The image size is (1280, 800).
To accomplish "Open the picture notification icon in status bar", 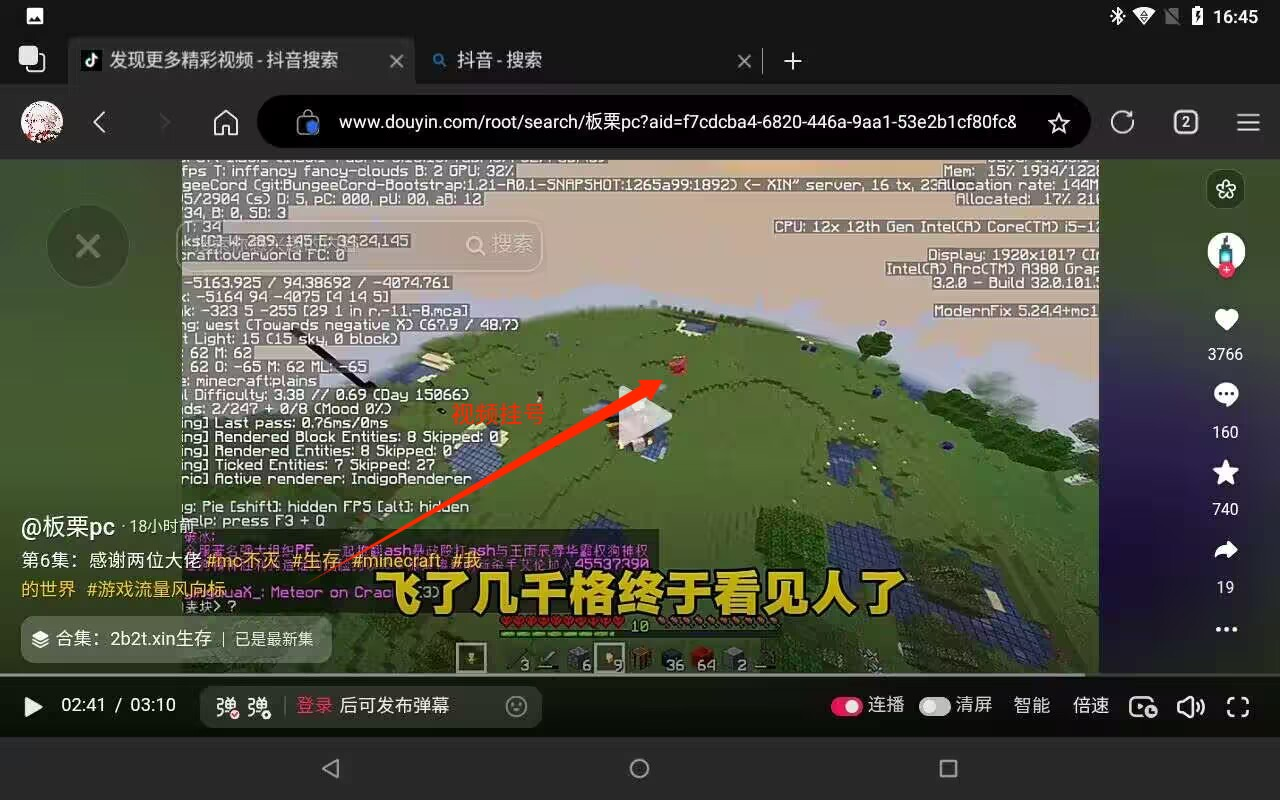I will click(34, 17).
